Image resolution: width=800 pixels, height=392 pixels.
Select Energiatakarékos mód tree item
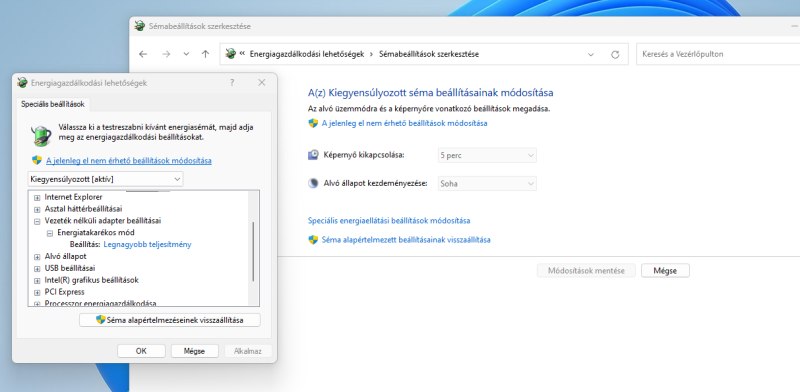(x=96, y=232)
